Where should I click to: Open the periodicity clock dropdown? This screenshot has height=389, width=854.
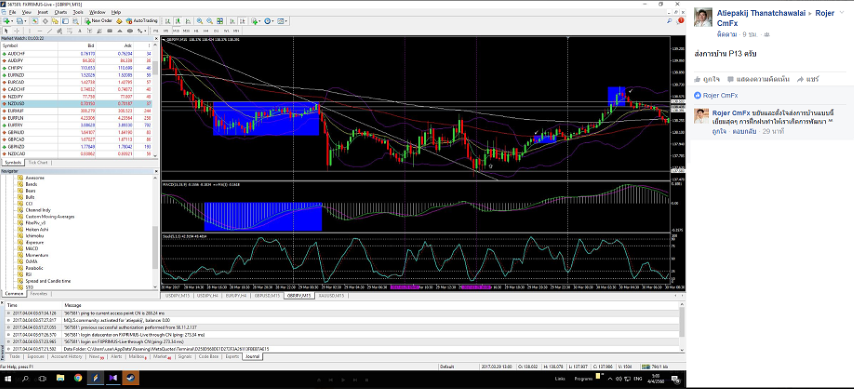pyautogui.click(x=270, y=21)
